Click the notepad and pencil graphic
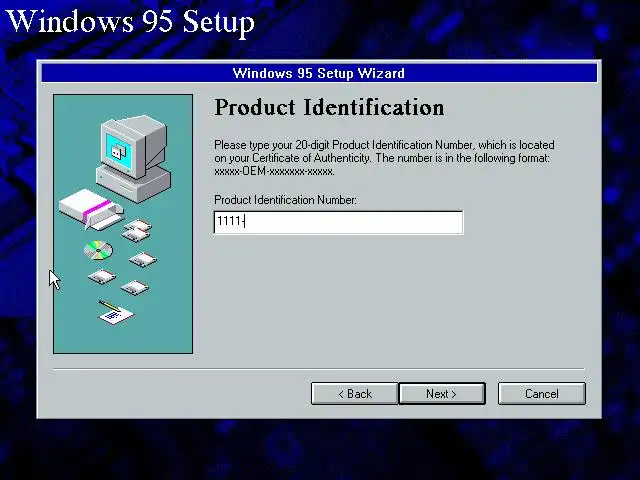This screenshot has width=640, height=480. pyautogui.click(x=116, y=313)
